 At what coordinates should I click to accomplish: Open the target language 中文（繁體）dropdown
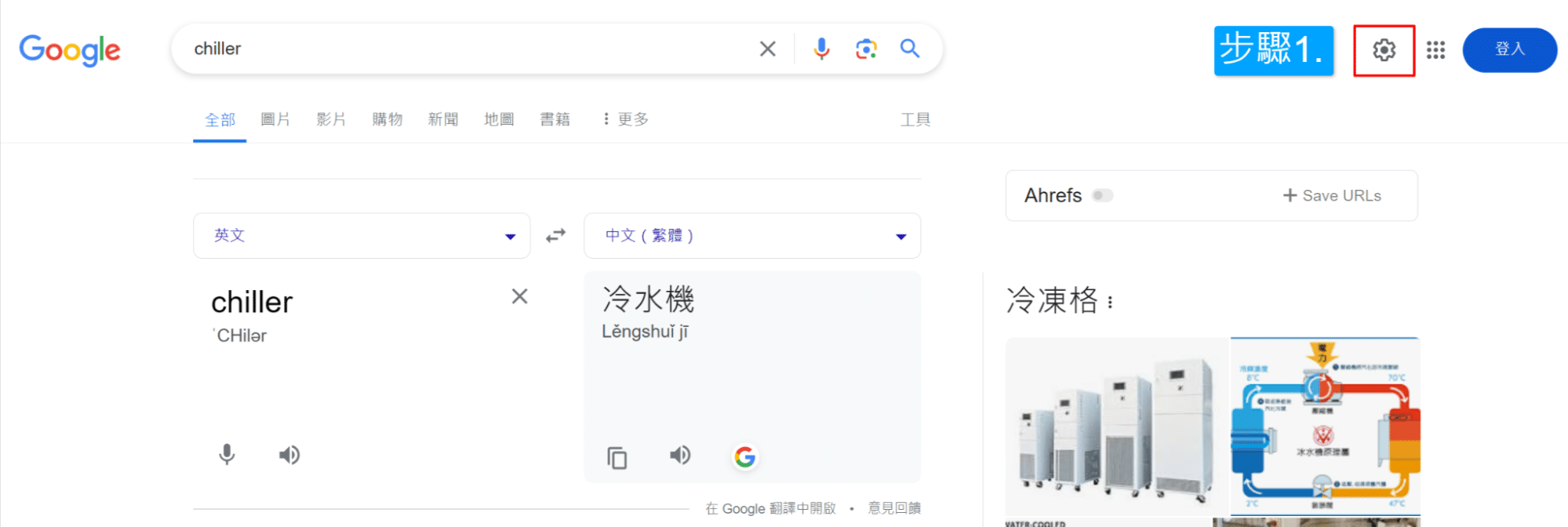click(x=751, y=235)
